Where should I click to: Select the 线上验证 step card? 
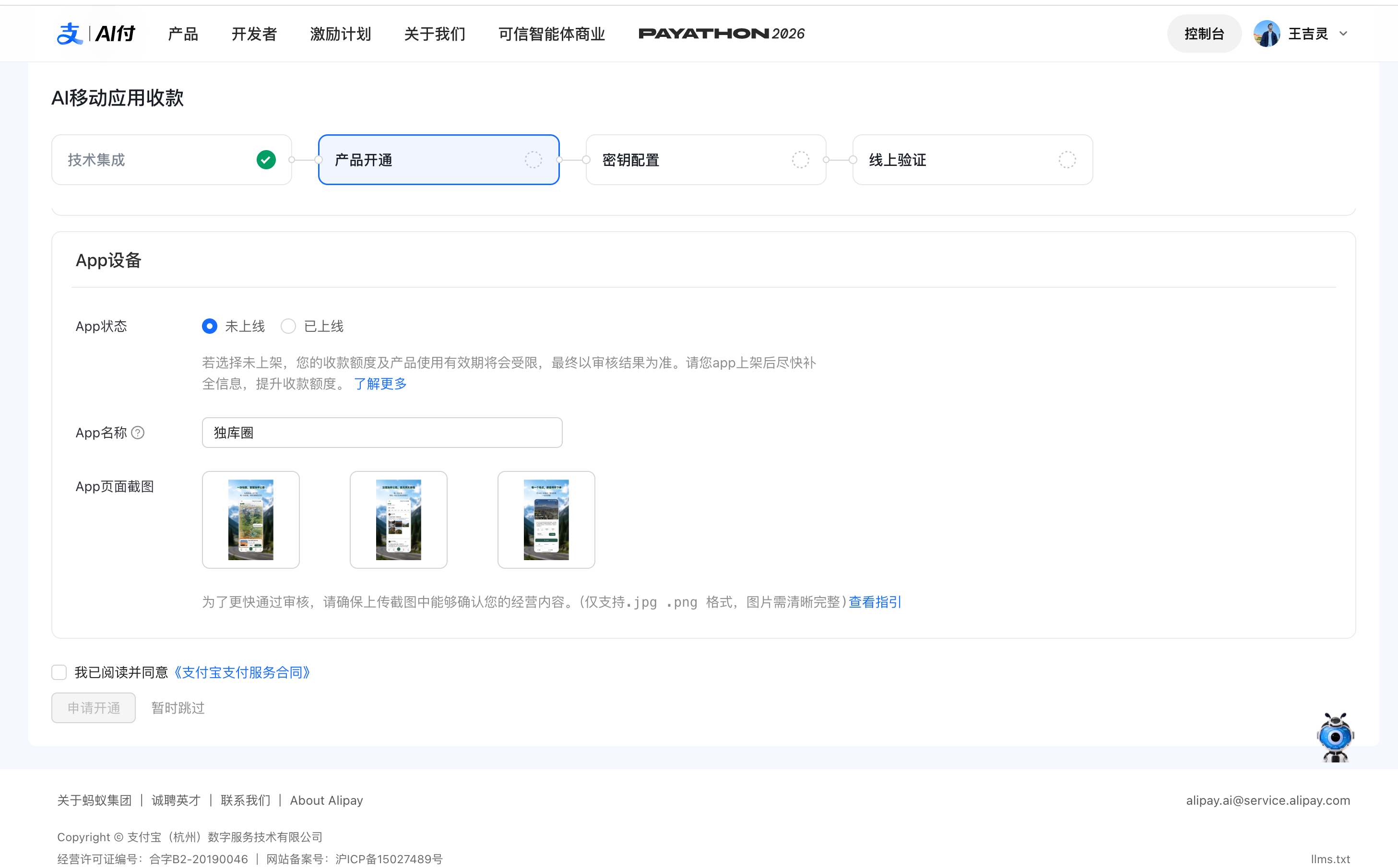click(x=972, y=160)
